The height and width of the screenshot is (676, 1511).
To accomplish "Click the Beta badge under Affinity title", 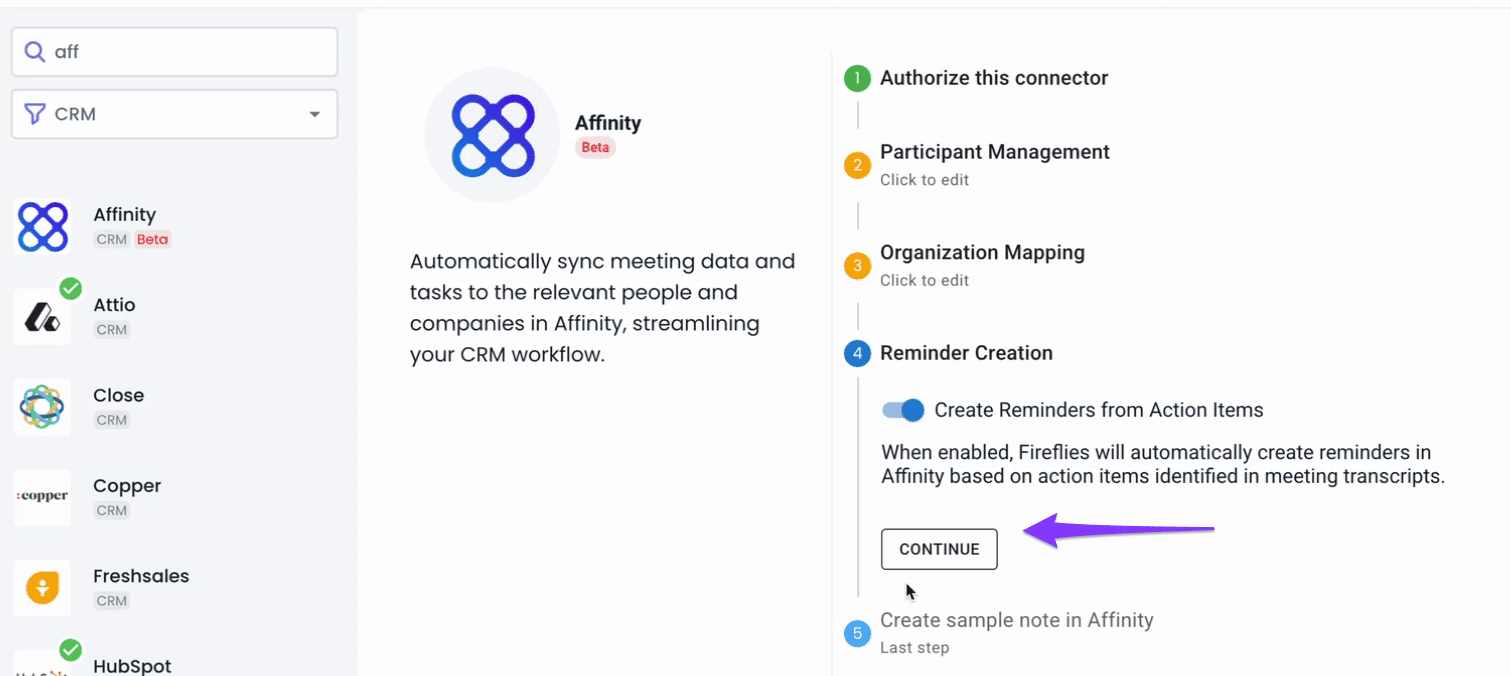I will pos(596,147).
